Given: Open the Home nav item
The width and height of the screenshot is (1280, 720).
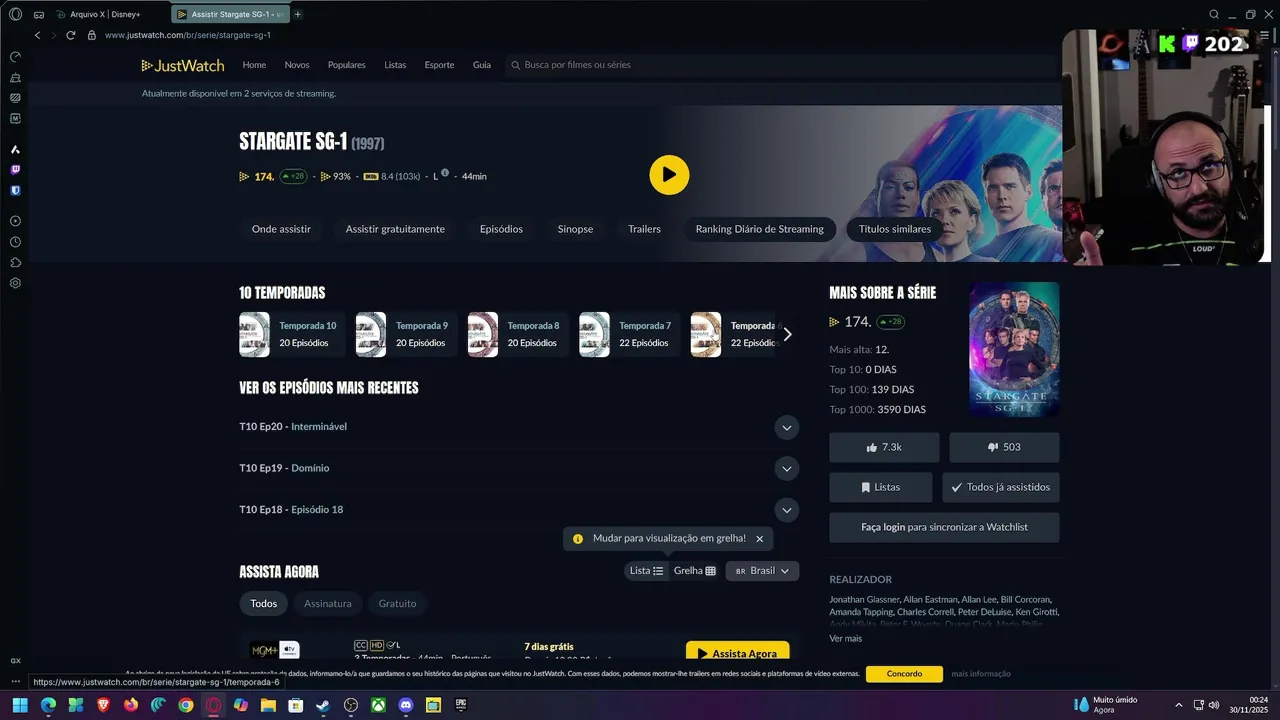Looking at the screenshot, I should 254,65.
